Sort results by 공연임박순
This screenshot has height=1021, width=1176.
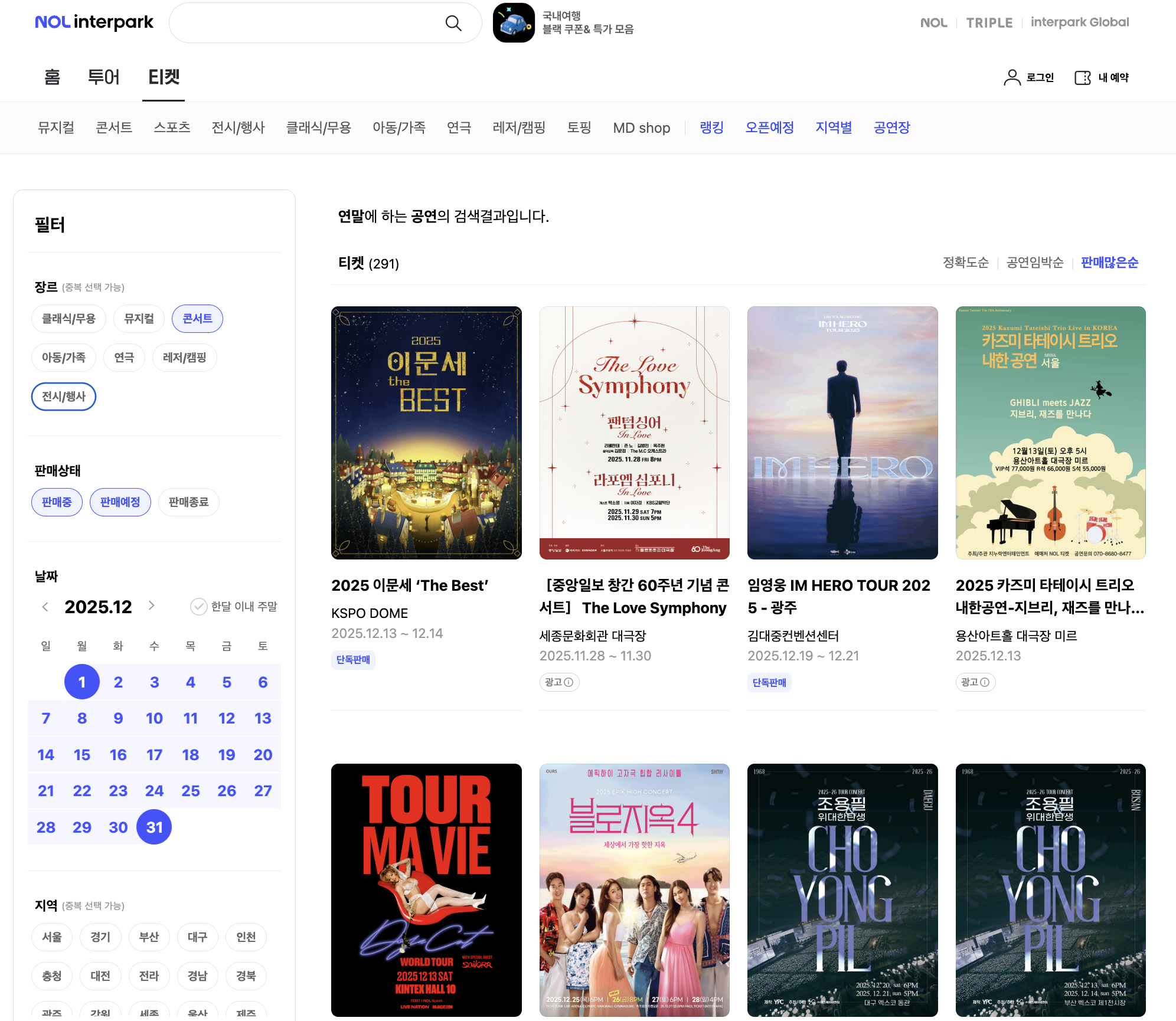(1034, 263)
